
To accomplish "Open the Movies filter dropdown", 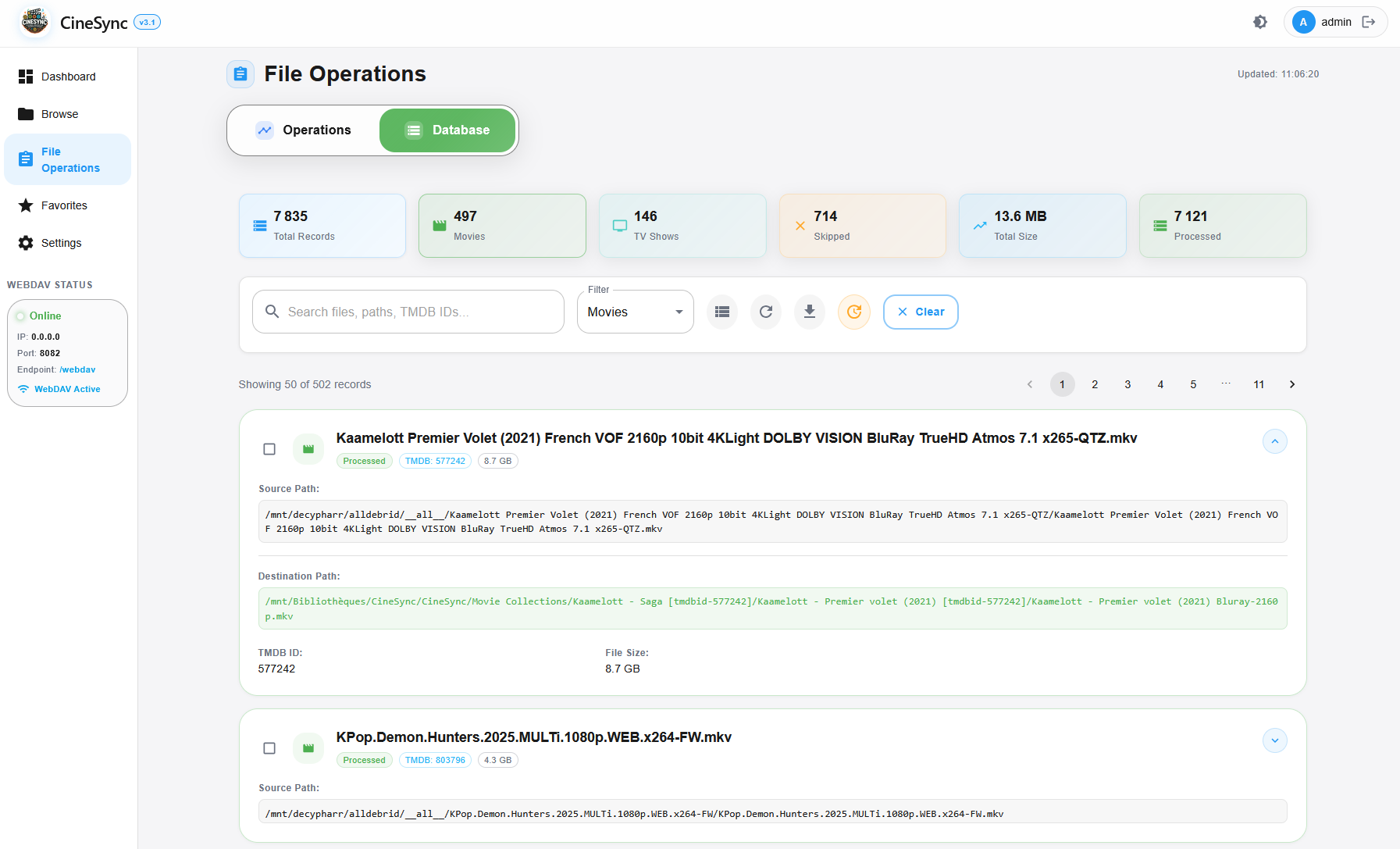I will 635,312.
